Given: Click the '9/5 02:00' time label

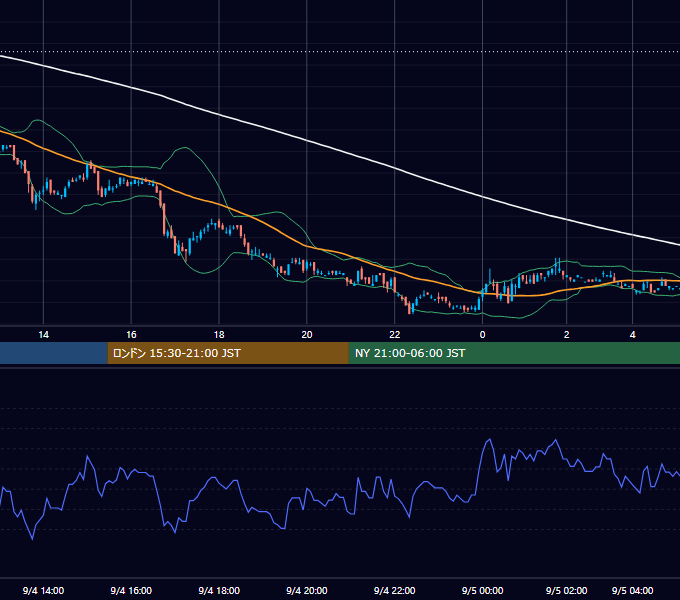Looking at the screenshot, I should point(566,590).
